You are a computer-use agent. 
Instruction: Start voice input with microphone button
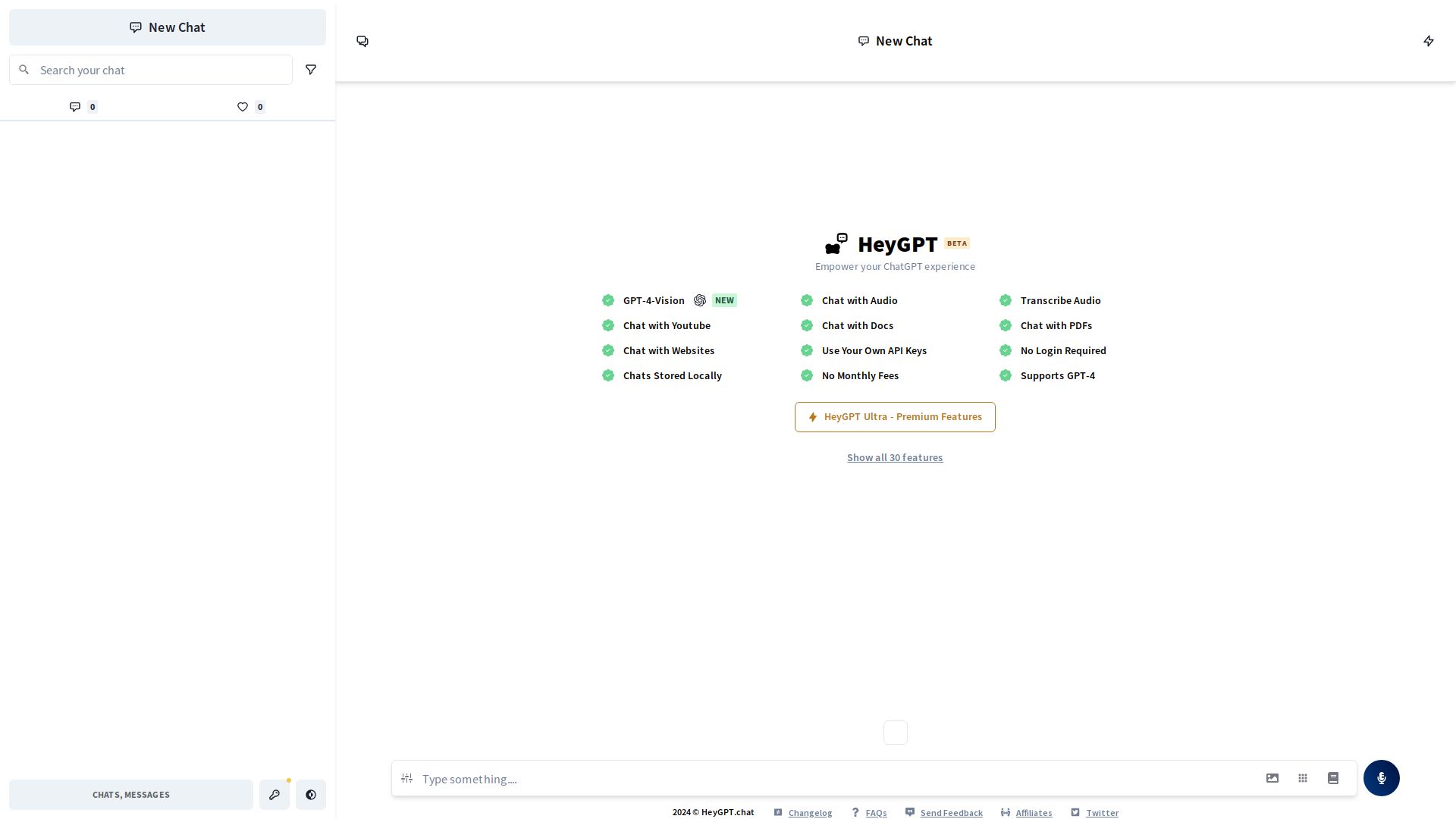click(x=1382, y=778)
